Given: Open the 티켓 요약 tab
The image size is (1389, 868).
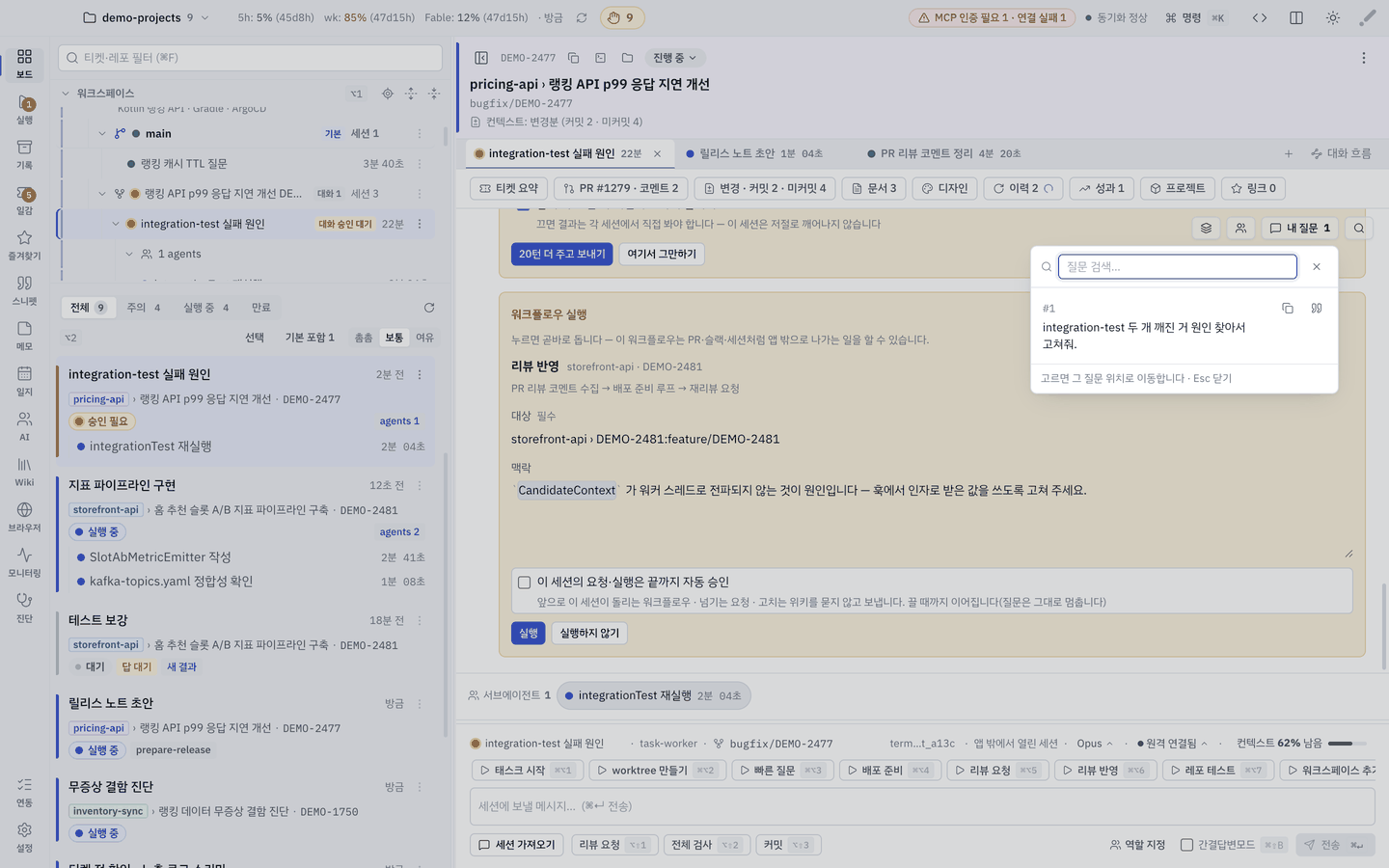Looking at the screenshot, I should [508, 188].
